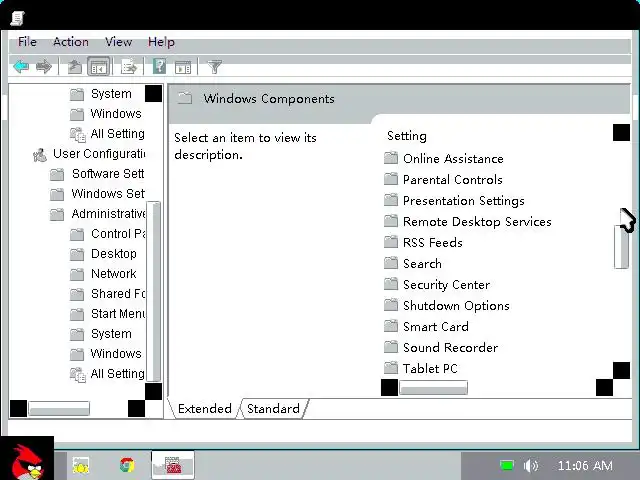The height and width of the screenshot is (480, 640).
Task: Click the first taskbar pinned app icon
Action: click(80, 465)
